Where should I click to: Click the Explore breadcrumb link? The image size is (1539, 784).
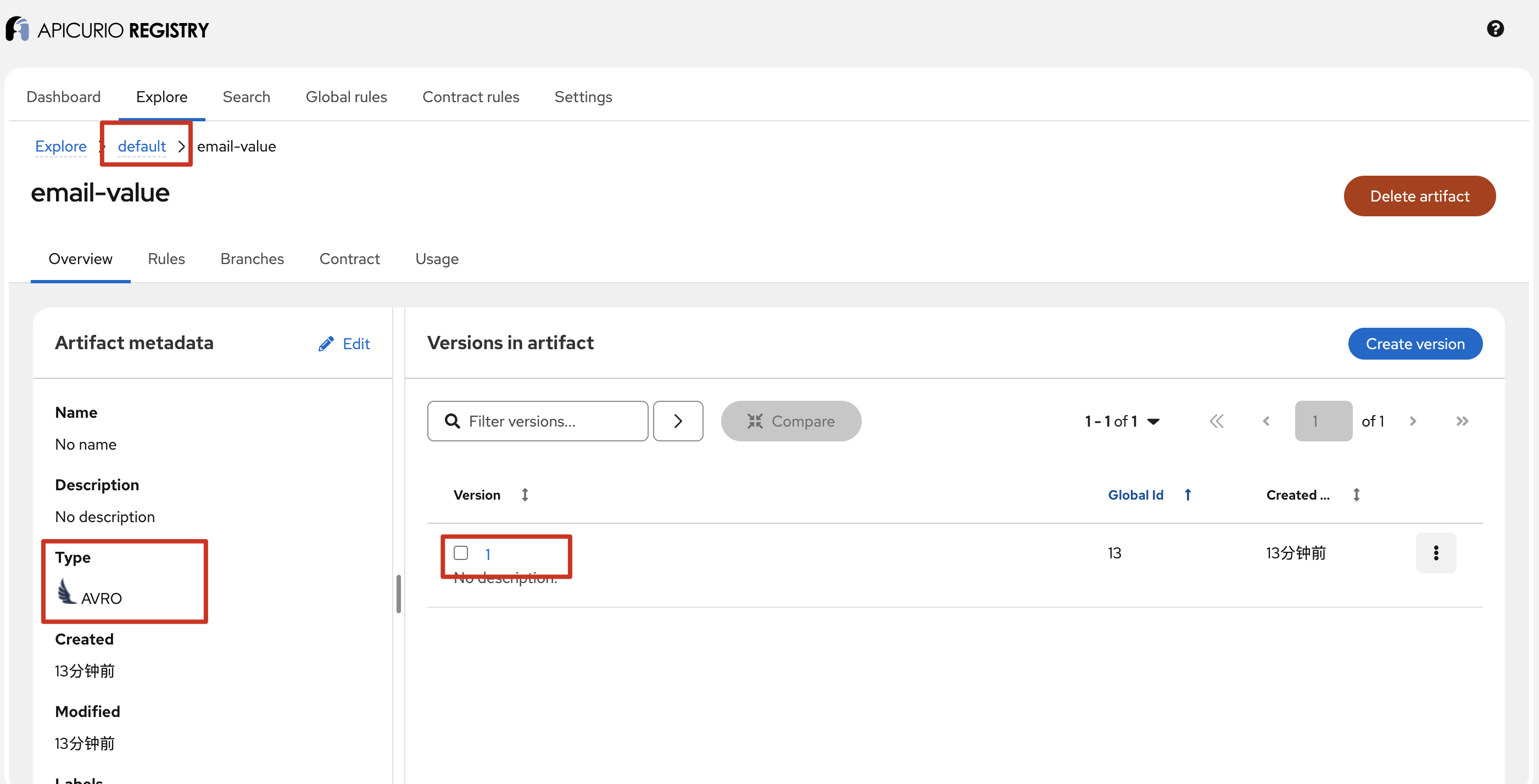click(60, 146)
